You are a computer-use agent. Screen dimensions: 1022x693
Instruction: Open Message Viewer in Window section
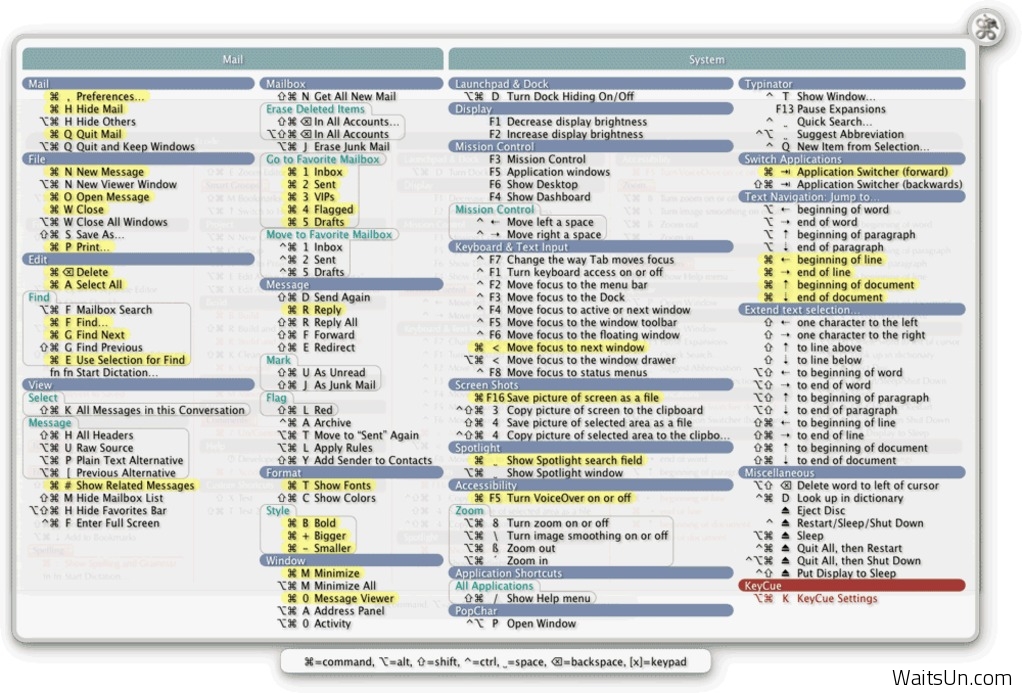click(x=354, y=598)
